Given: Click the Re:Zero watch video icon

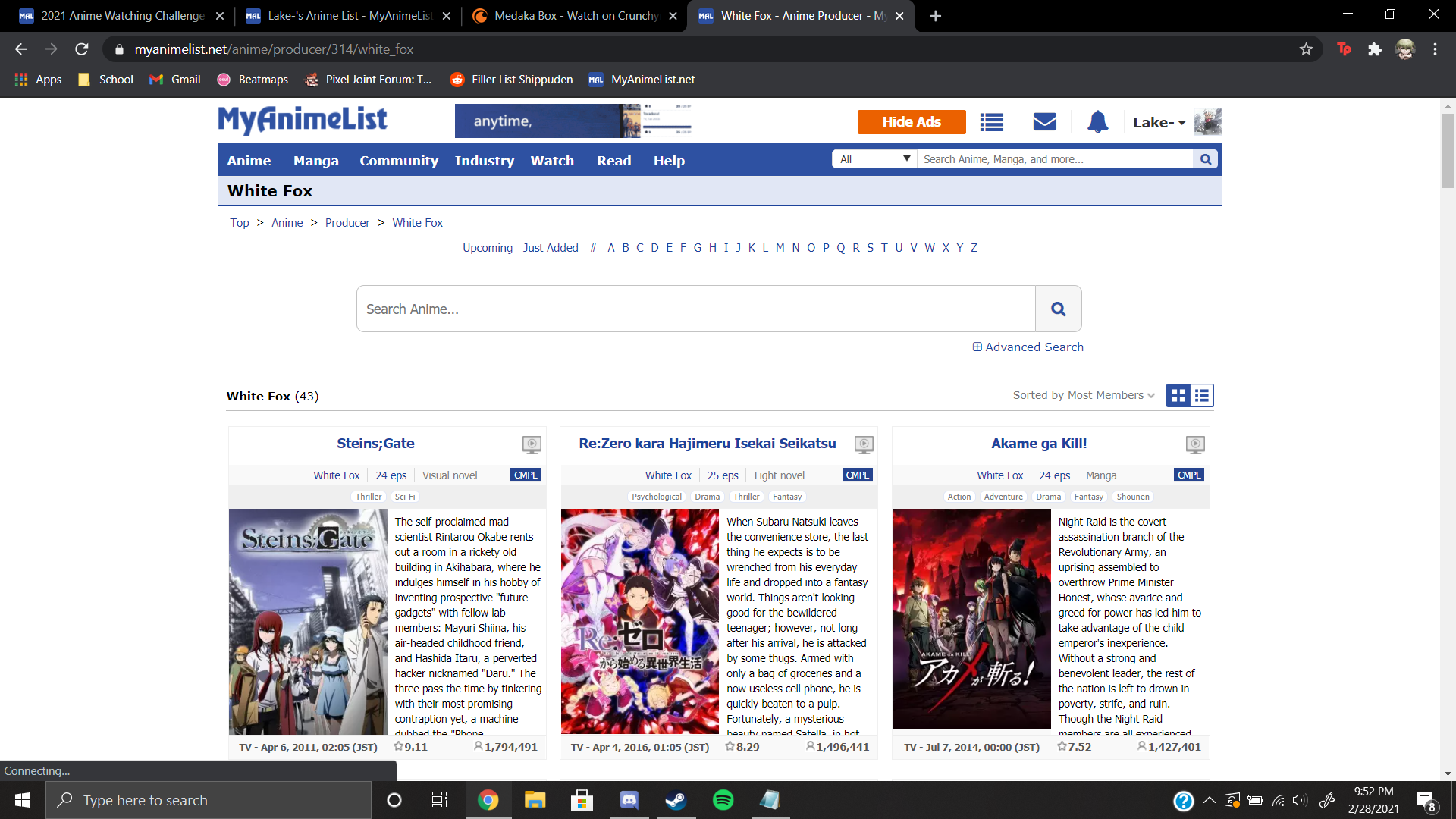Looking at the screenshot, I should (864, 444).
